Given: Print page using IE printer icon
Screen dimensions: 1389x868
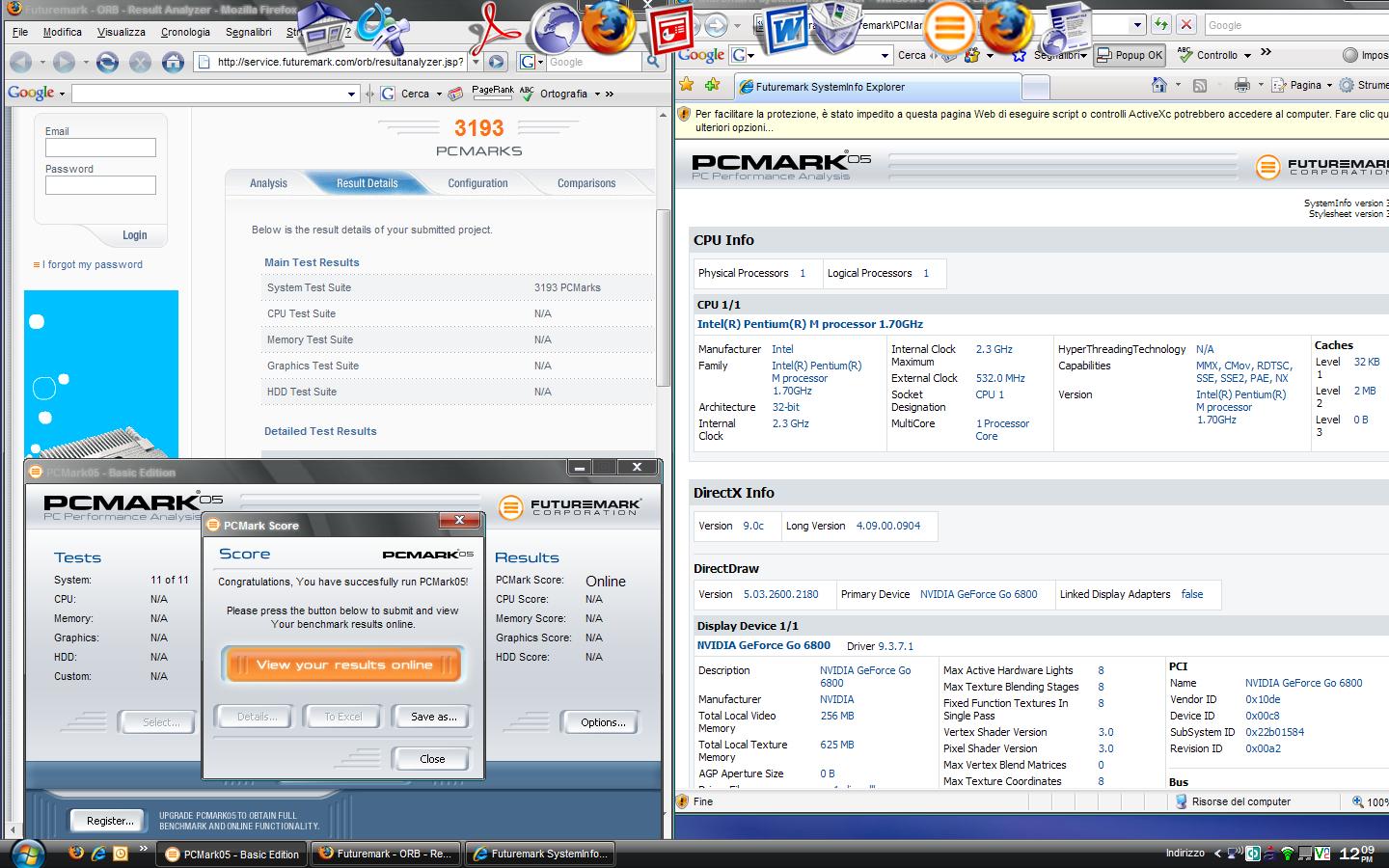Looking at the screenshot, I should coord(1242,85).
